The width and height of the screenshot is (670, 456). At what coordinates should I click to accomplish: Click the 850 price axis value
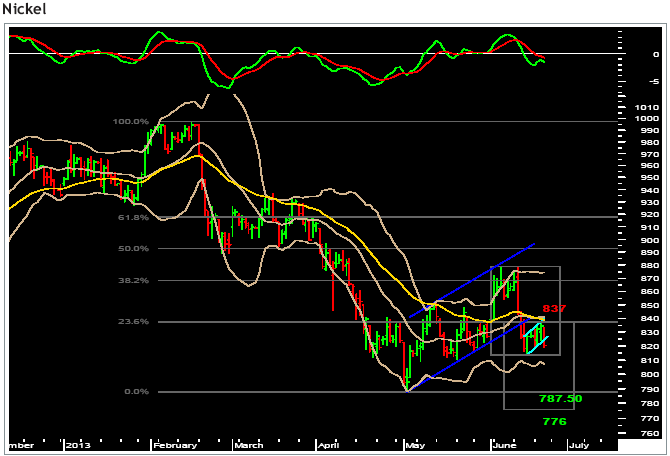tap(649, 306)
